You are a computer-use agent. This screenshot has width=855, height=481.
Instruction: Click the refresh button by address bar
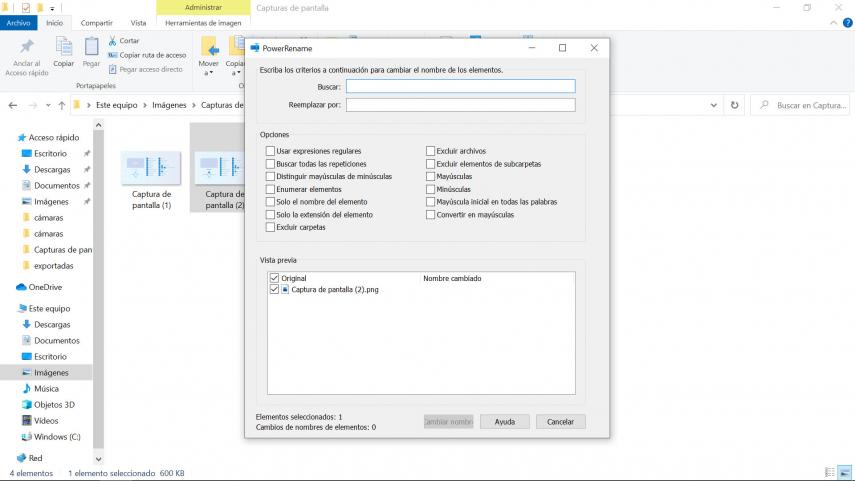point(734,105)
